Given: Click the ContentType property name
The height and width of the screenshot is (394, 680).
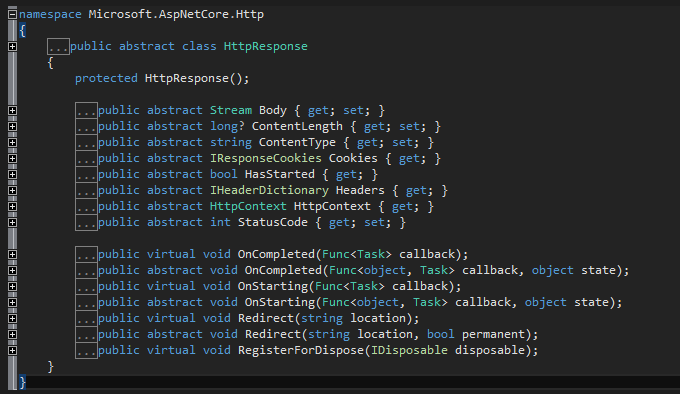Looking at the screenshot, I should tap(297, 143).
